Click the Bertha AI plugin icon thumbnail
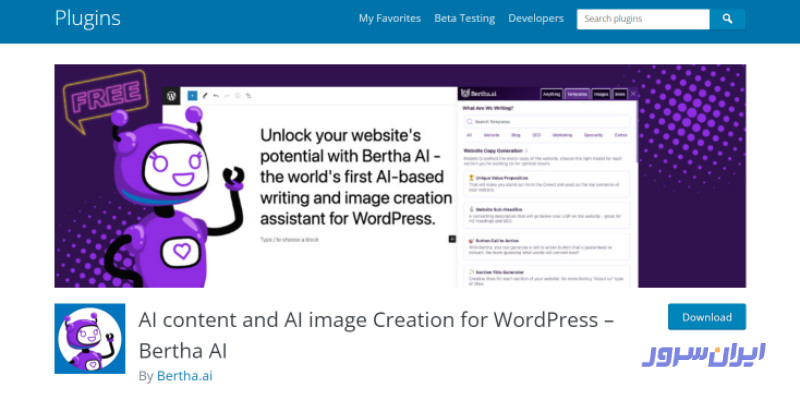The image size is (800, 400). pyautogui.click(x=90, y=339)
